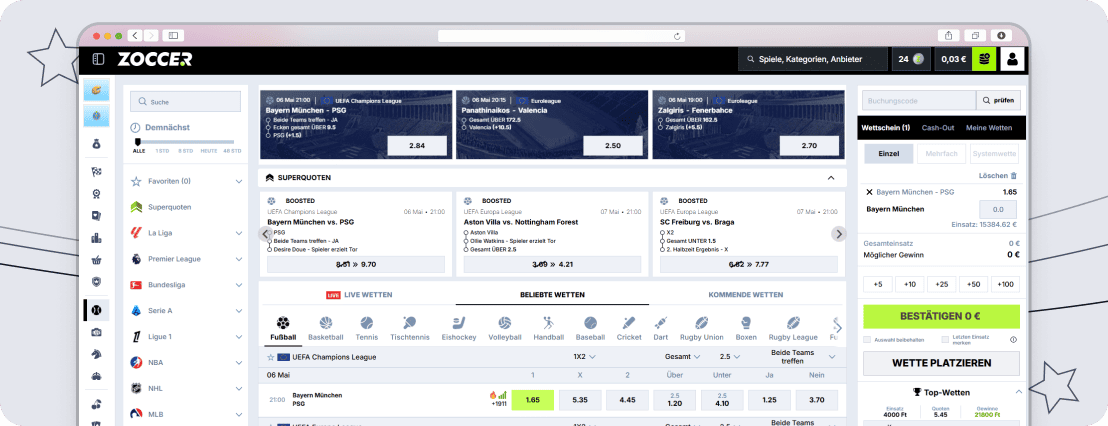Viewport: 1108px width, 426px height.
Task: Open the podium ranking icon in left rail
Action: [x=97, y=238]
